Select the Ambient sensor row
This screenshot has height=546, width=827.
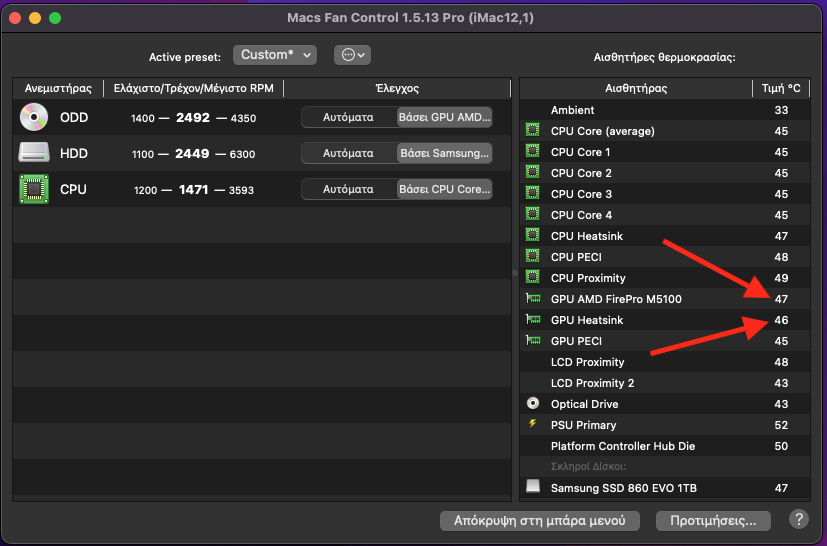pos(665,110)
